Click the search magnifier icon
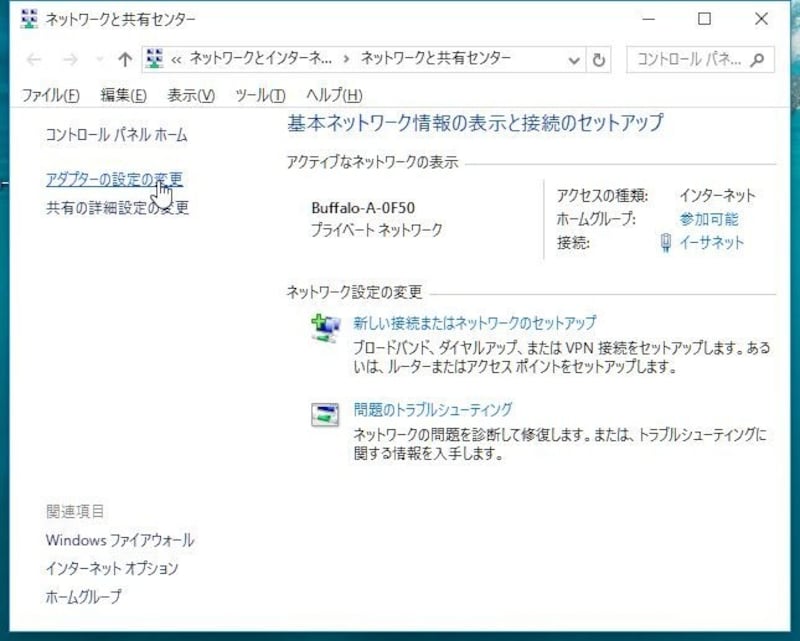This screenshot has height=641, width=800. click(758, 60)
